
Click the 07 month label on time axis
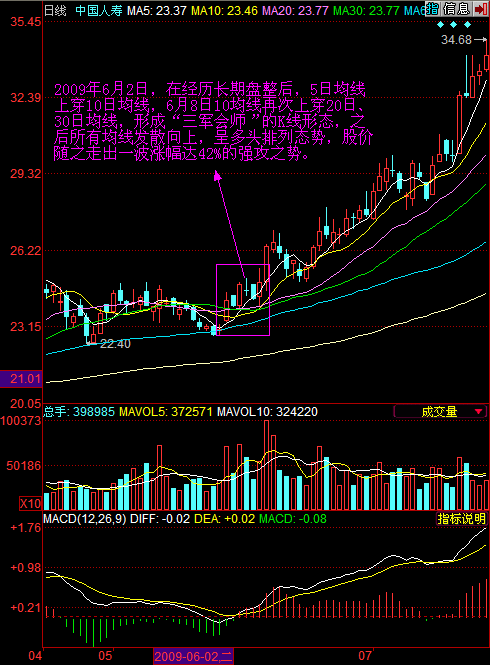[x=365, y=656]
